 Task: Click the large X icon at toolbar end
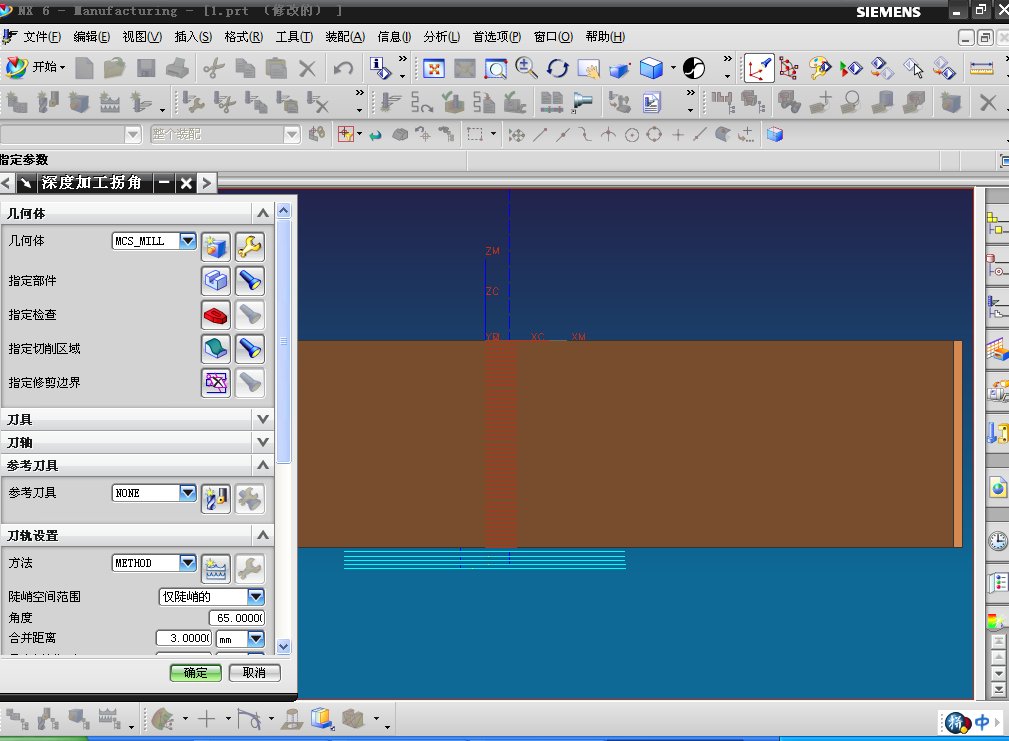[988, 103]
